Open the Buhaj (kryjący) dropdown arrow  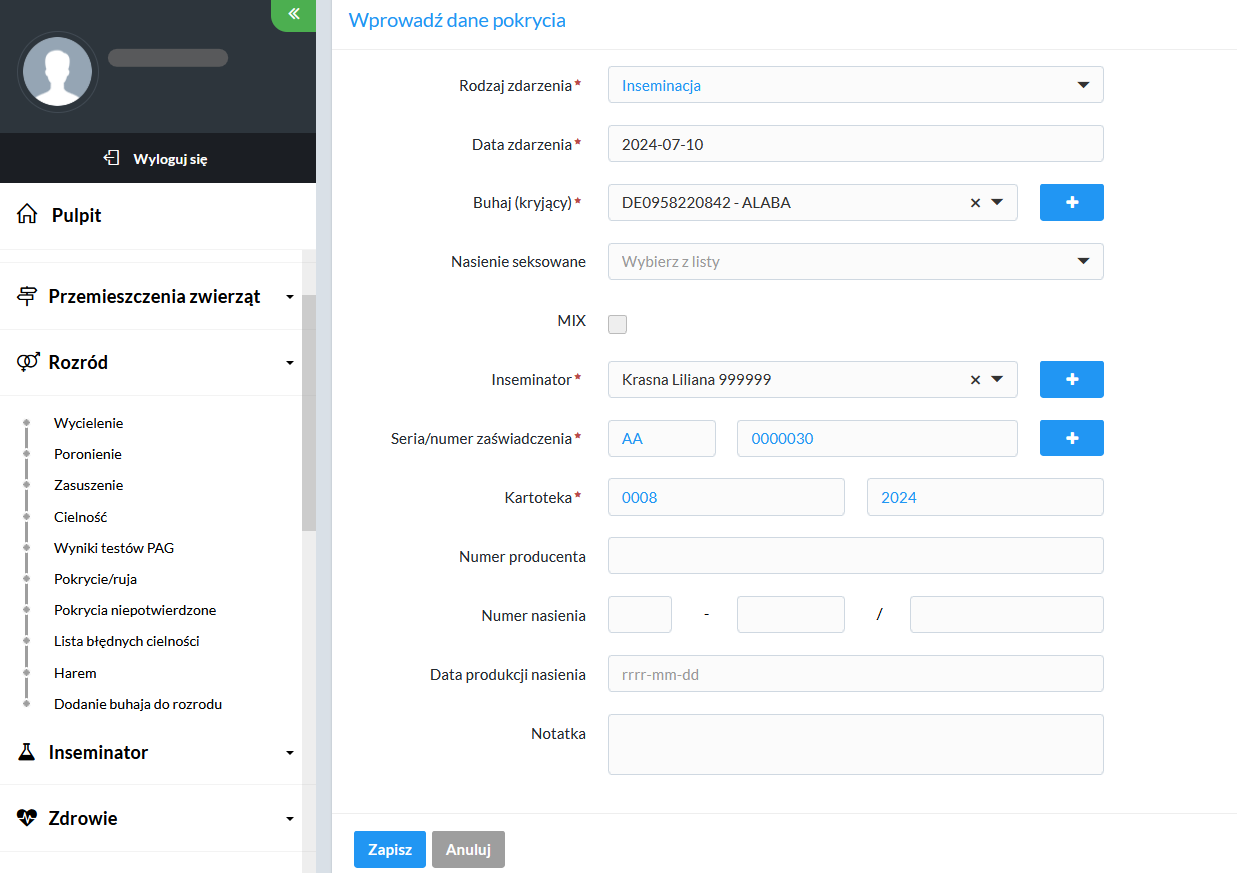tap(997, 203)
